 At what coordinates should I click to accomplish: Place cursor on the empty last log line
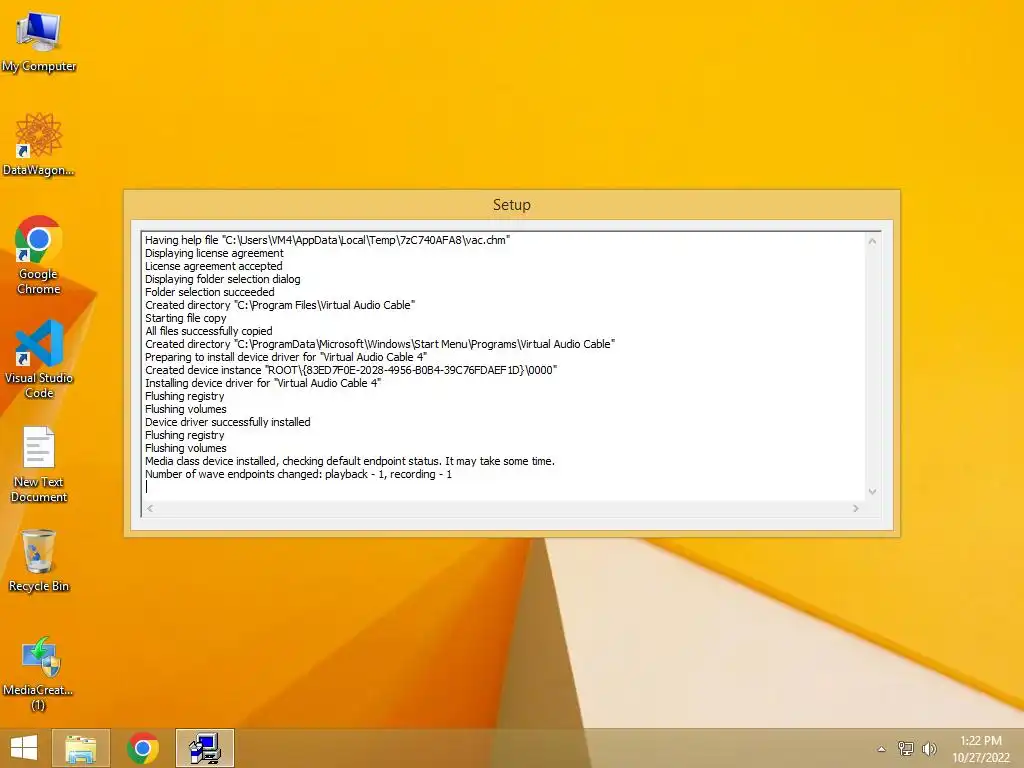point(503,487)
